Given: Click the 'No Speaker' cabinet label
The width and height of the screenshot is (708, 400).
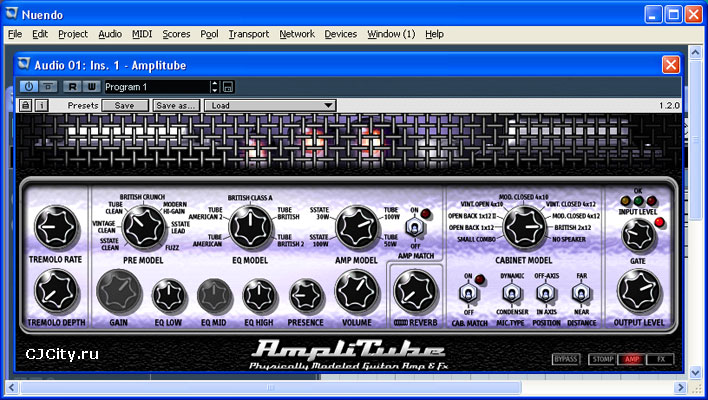Looking at the screenshot, I should 569,239.
